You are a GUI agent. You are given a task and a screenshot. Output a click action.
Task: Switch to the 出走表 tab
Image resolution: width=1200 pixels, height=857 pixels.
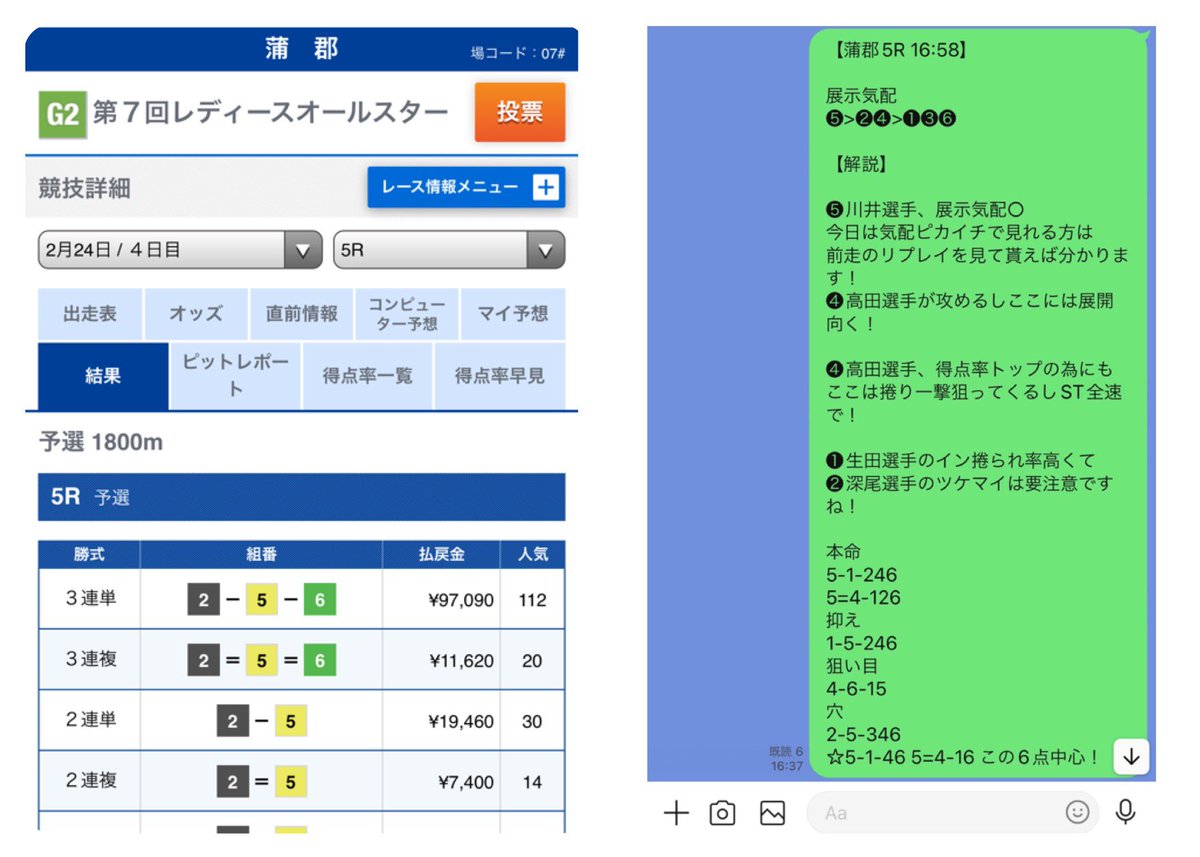(90, 314)
